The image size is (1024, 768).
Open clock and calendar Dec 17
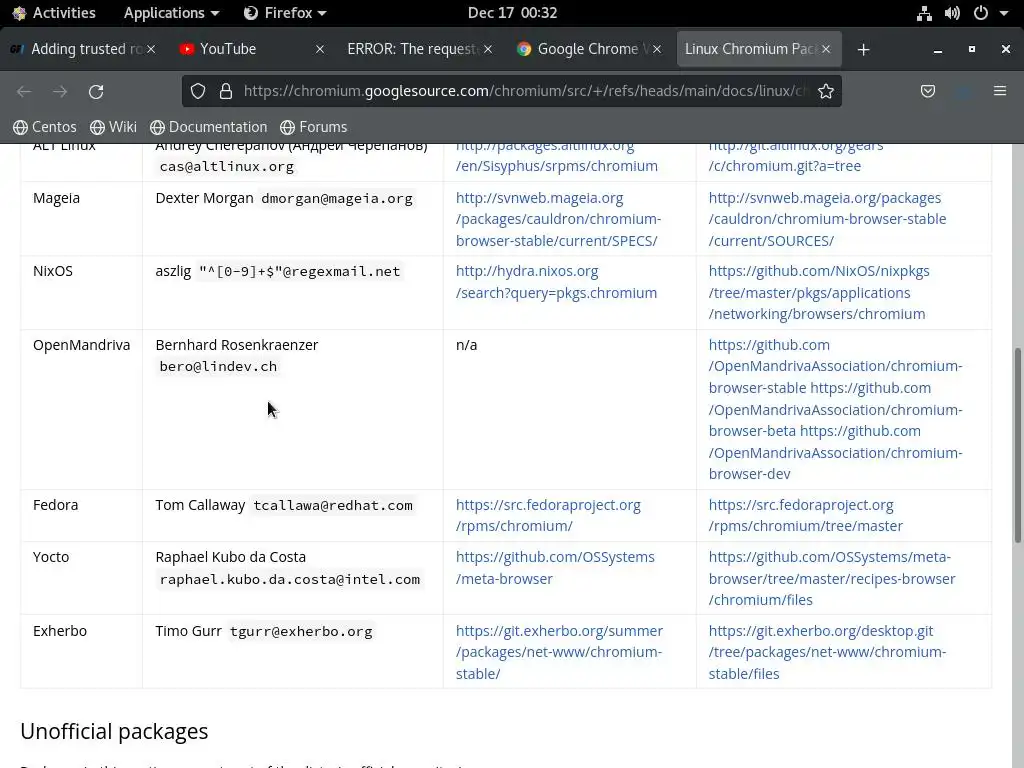(x=513, y=13)
